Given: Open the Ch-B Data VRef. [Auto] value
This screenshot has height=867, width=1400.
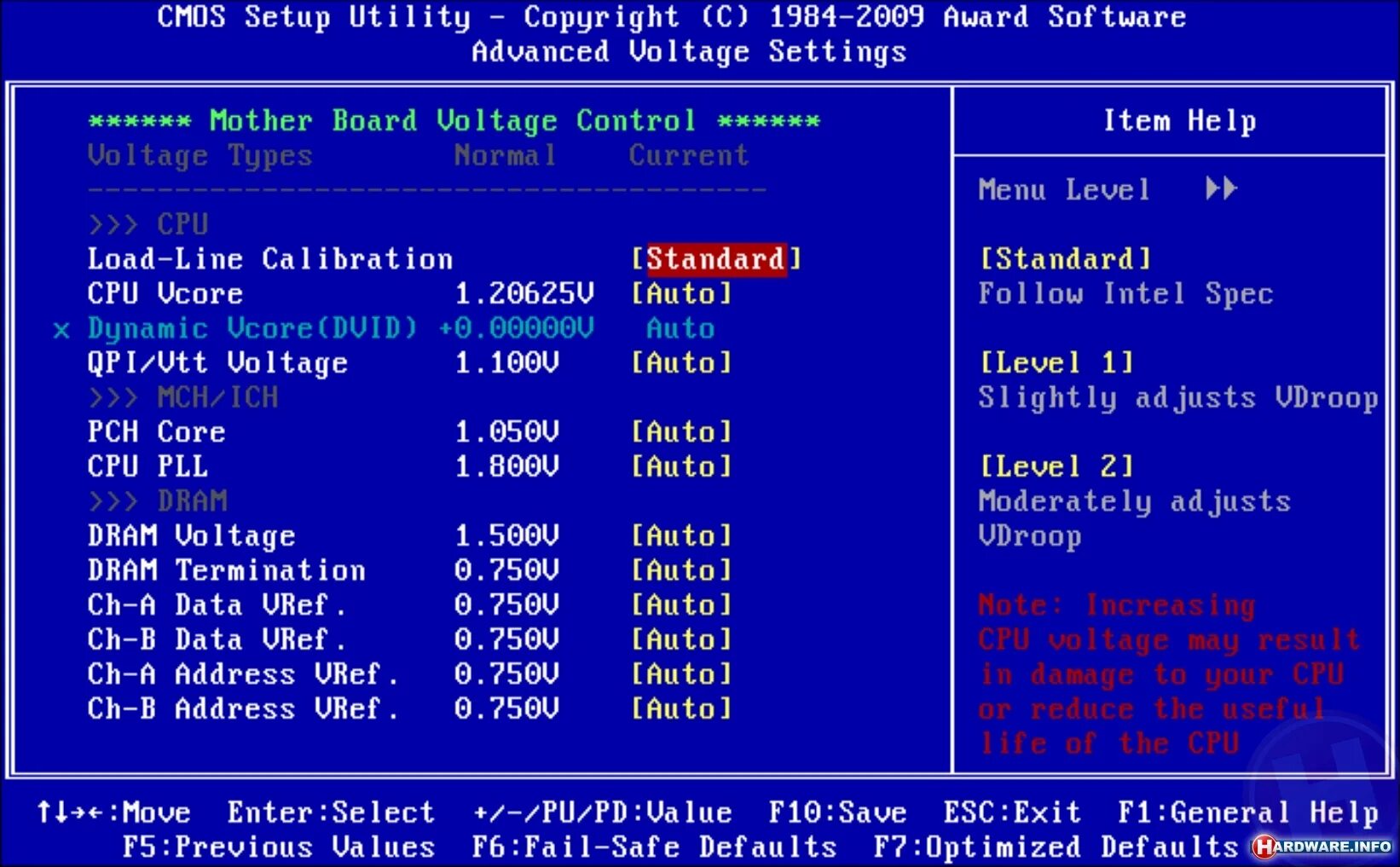Looking at the screenshot, I should [681, 639].
